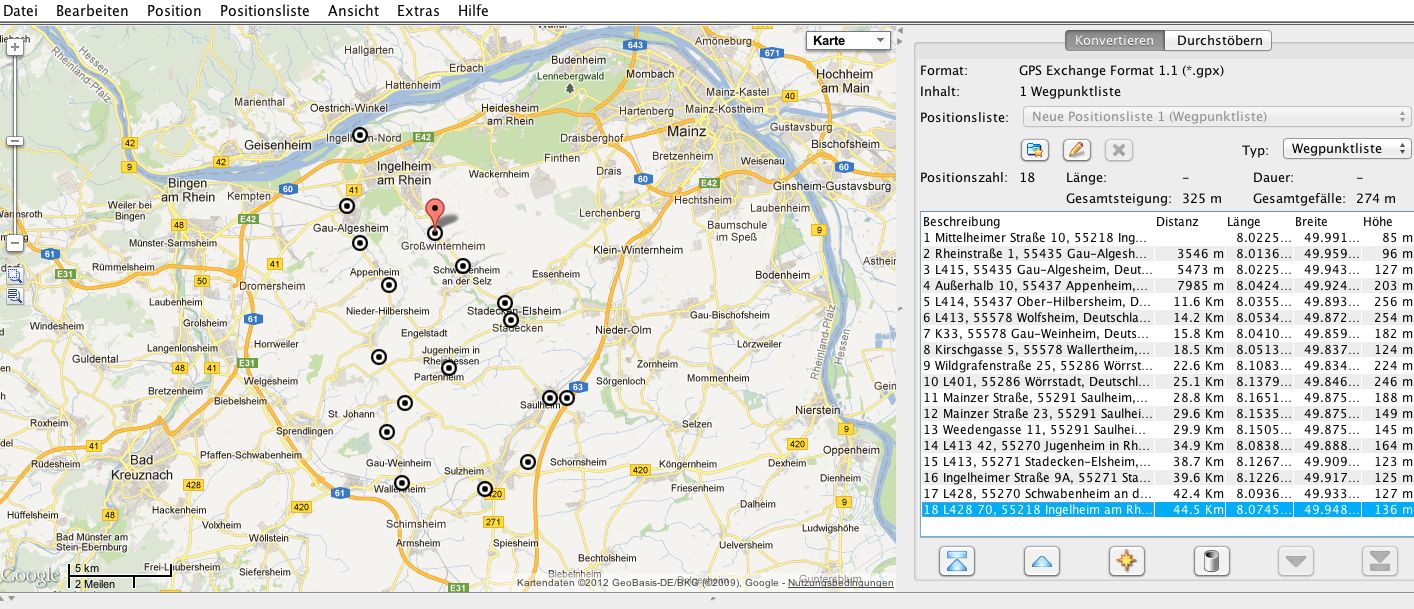Select row '5 L414, 55437 Ober-Hilbersheim'
1414x609 pixels.
[x=1167, y=302]
